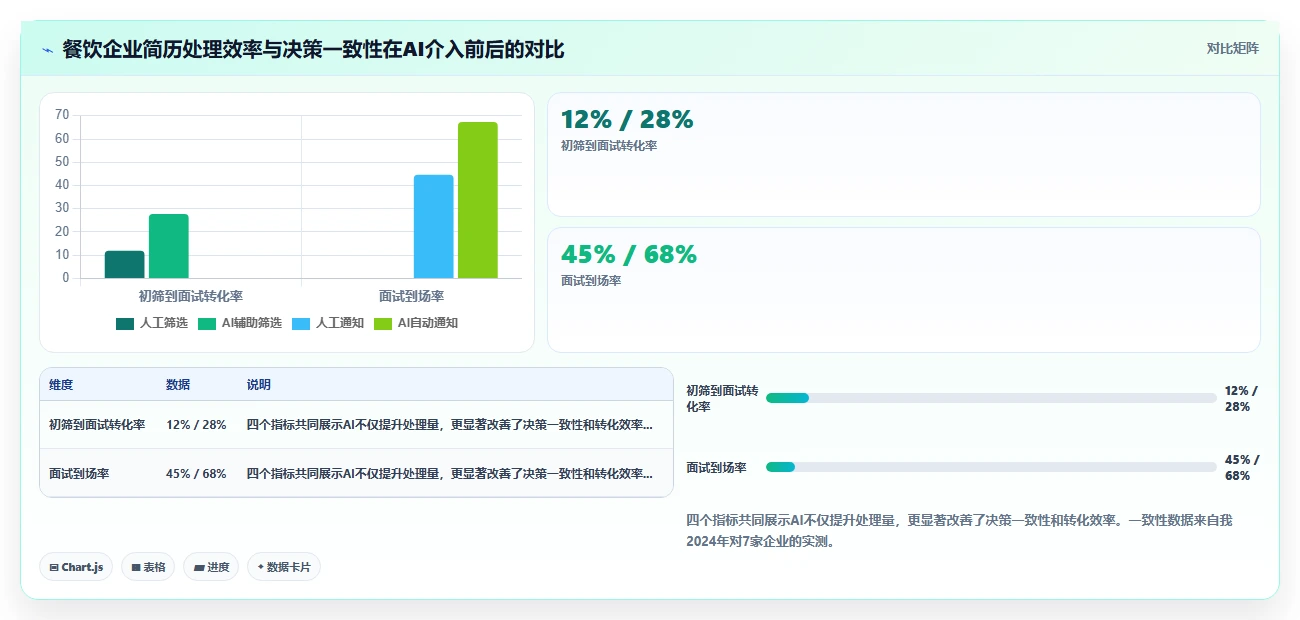Click the 初筛到面试转化率 progress bar
Screen dimensions: 1300x620
point(991,398)
